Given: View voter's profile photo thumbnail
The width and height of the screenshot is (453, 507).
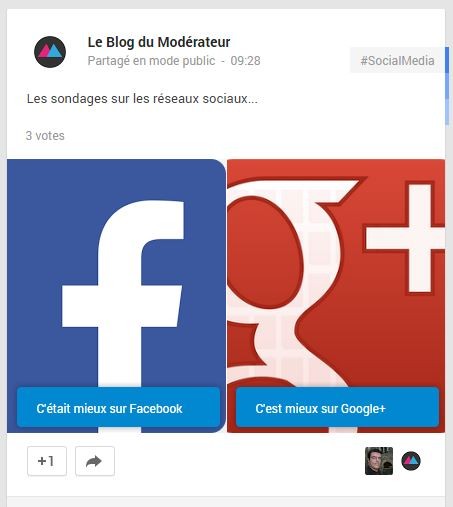Looking at the screenshot, I should [x=379, y=461].
